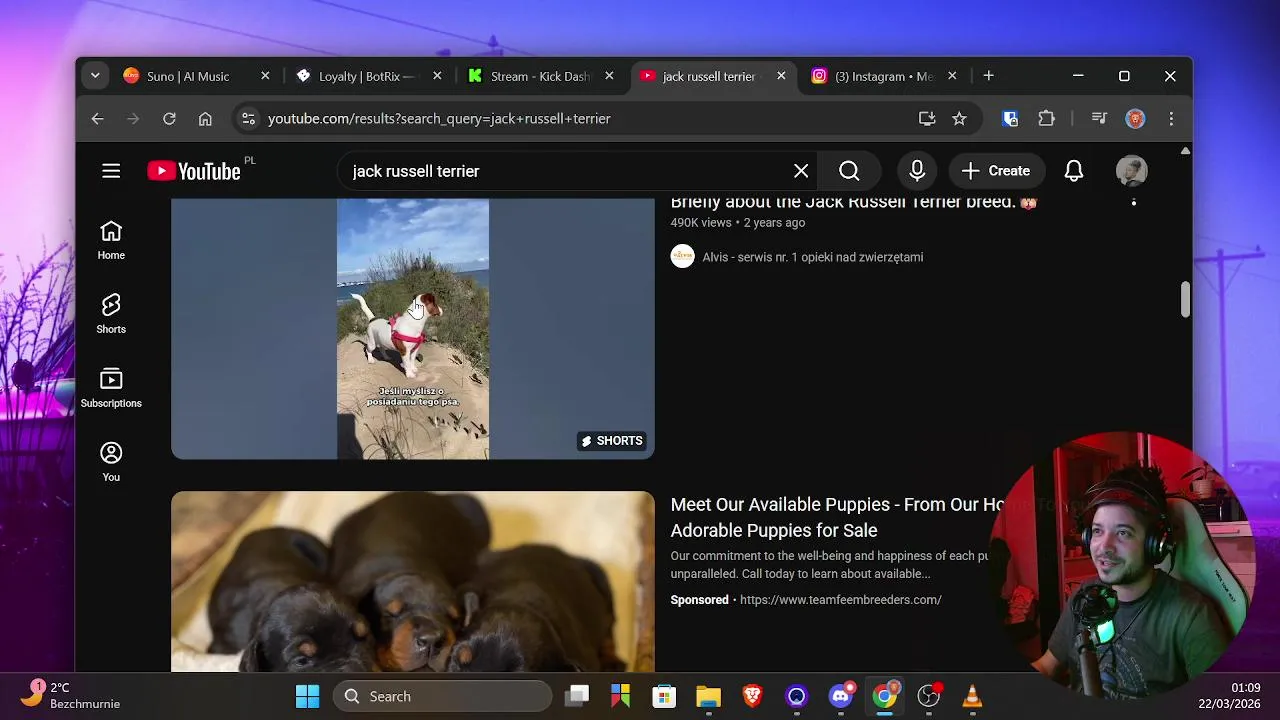Open the Alvis channel name link
Viewport: 1280px width, 720px height.
pos(812,257)
